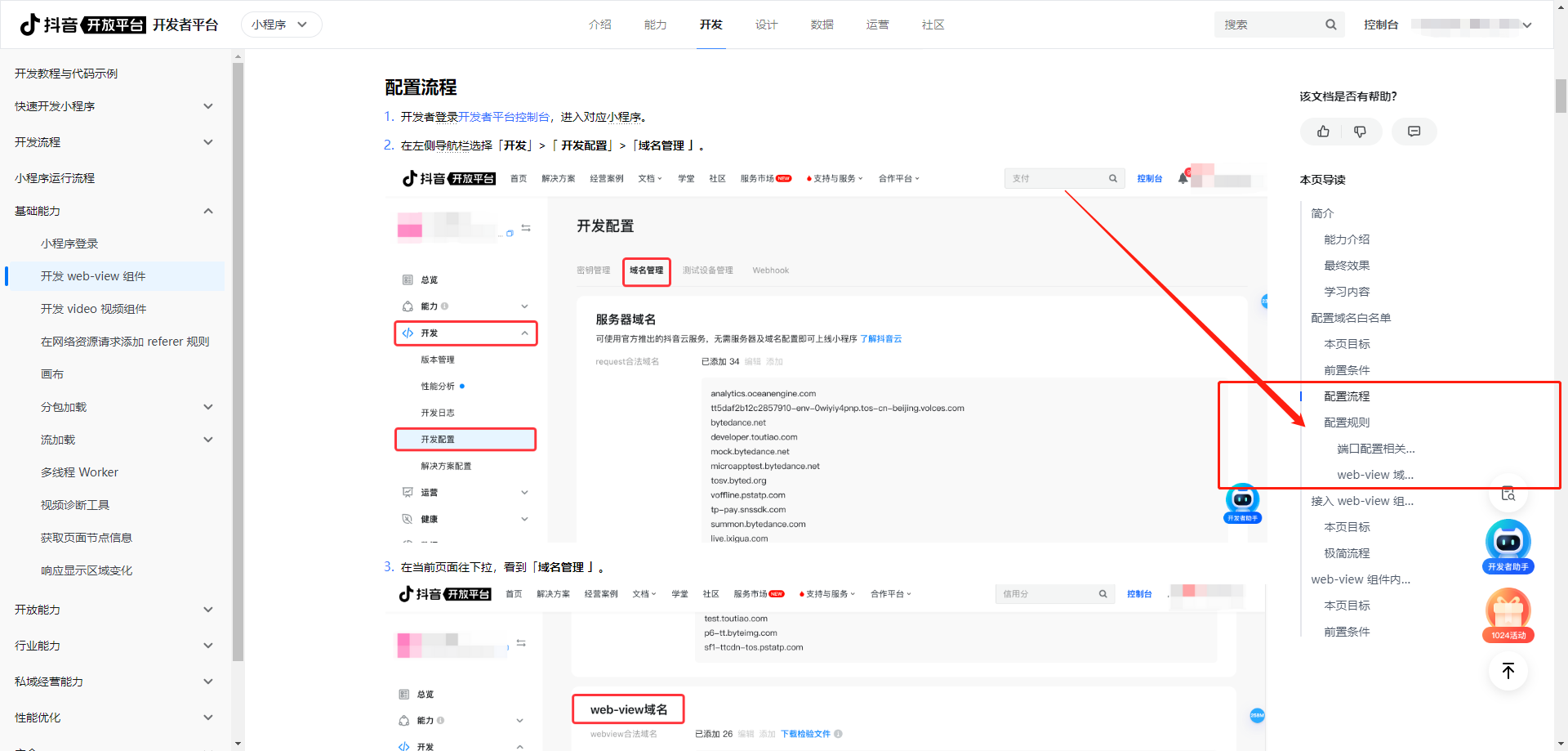
Task: Open 画布 in the sidebar
Action: 52,374
